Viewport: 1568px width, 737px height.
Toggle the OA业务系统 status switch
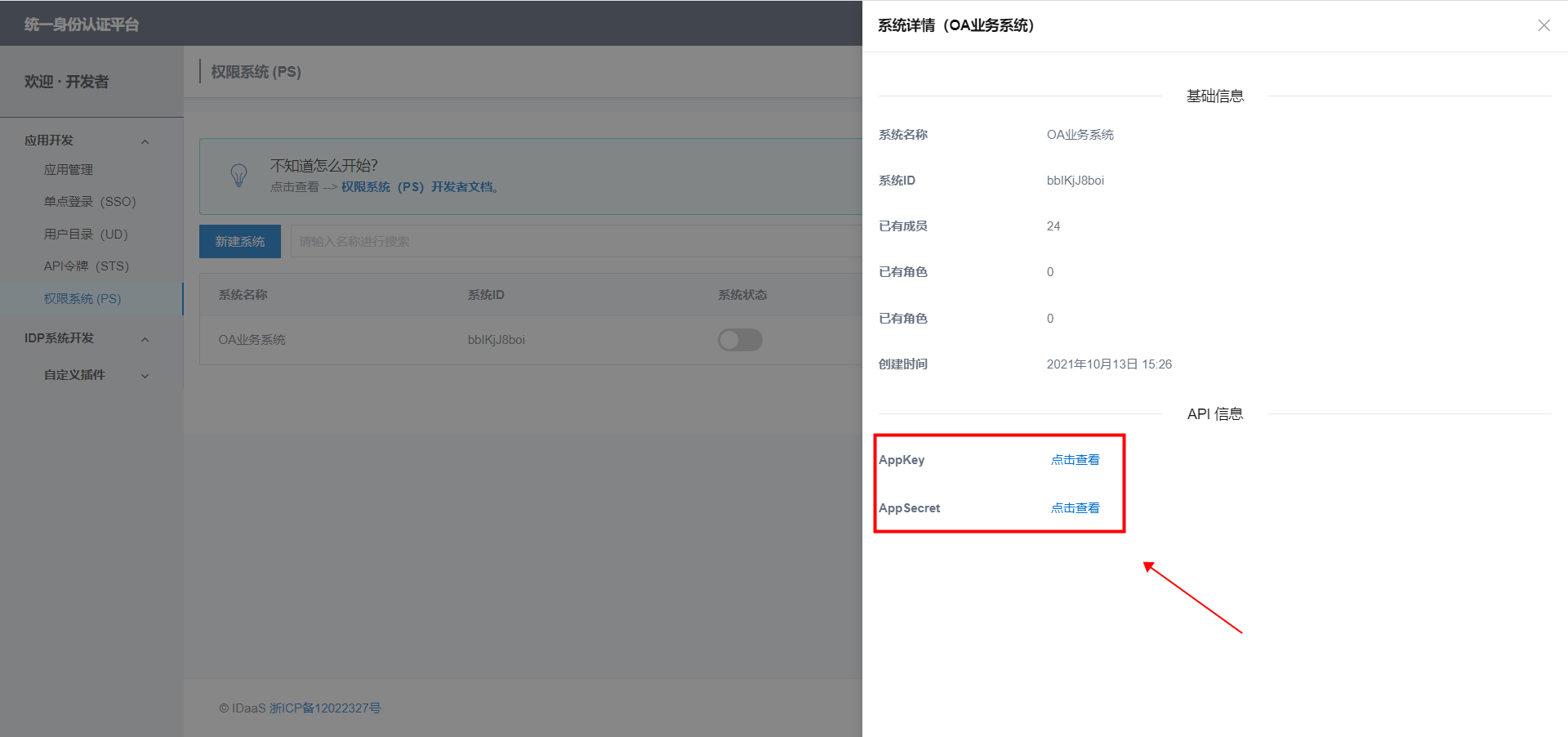(740, 340)
